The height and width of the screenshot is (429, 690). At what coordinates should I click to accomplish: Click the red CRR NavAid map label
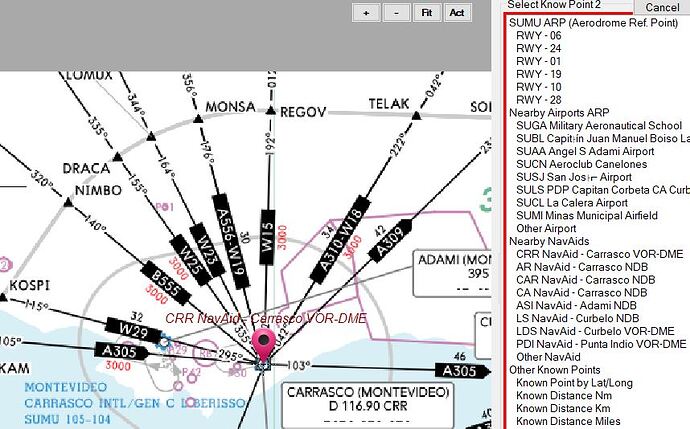tap(266, 318)
